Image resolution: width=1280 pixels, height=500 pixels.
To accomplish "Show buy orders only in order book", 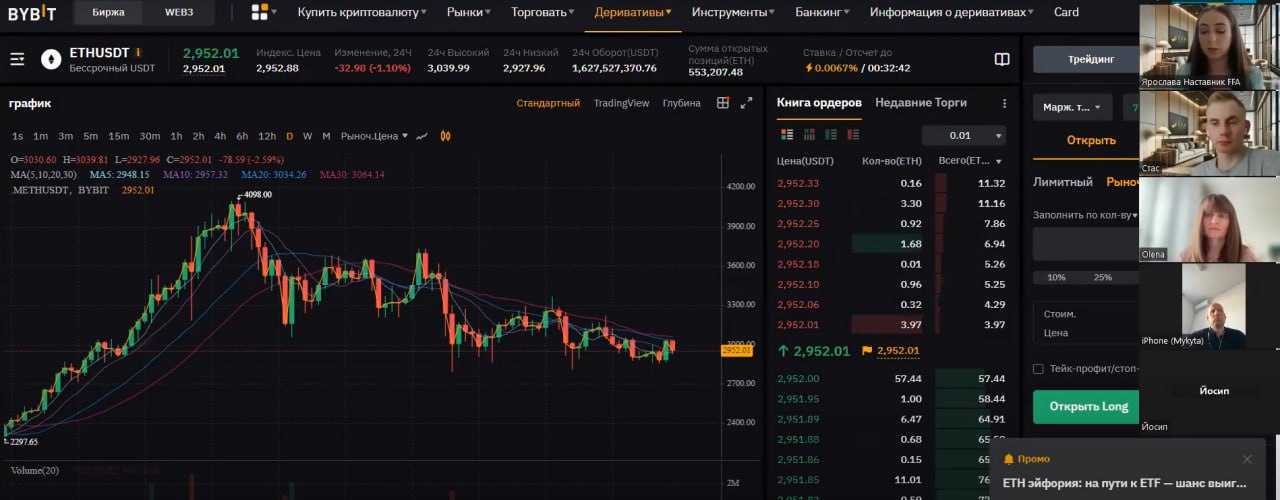I will (830, 135).
